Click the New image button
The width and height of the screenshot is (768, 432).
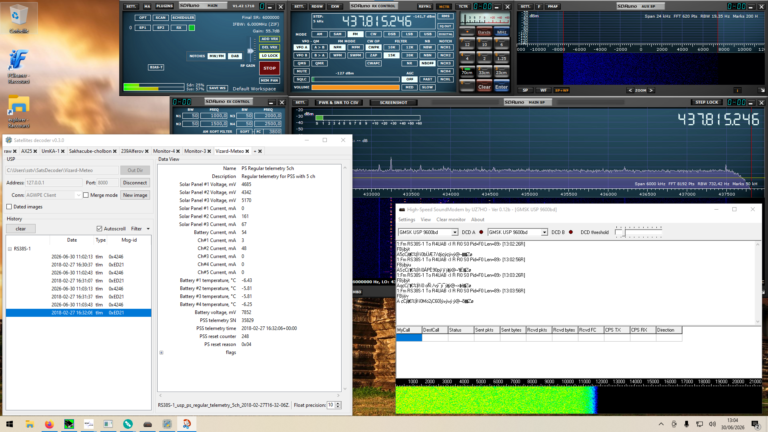pos(135,195)
